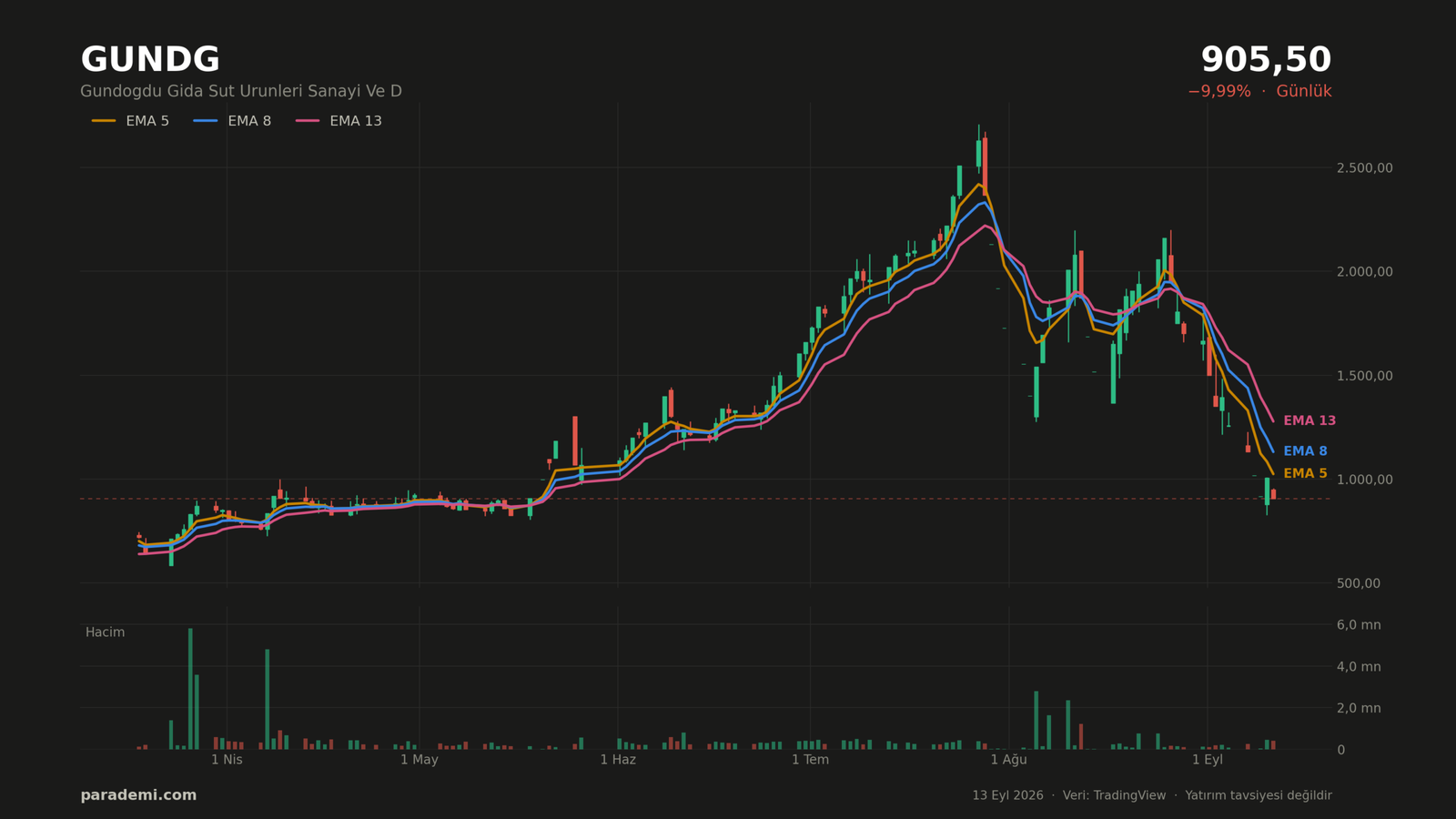Click the 2.500,00 price axis label
This screenshot has height=819, width=1456.
(x=1364, y=167)
